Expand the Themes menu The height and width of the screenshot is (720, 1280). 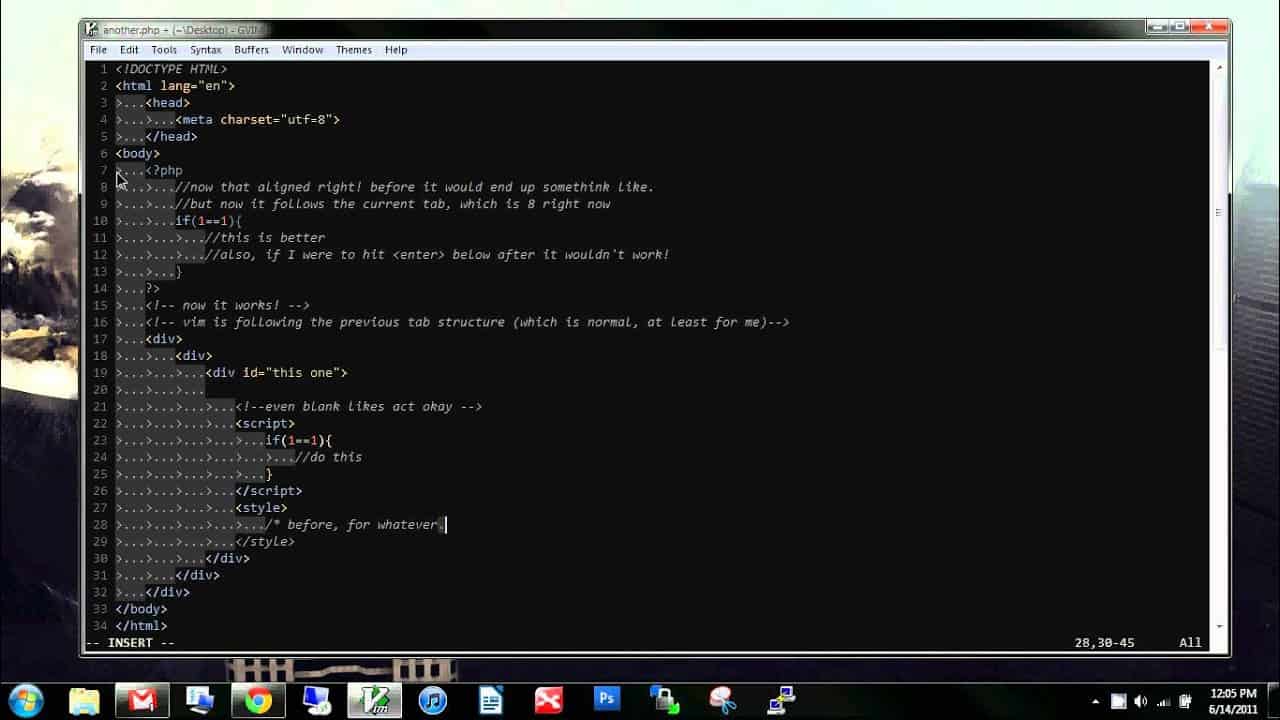click(353, 50)
